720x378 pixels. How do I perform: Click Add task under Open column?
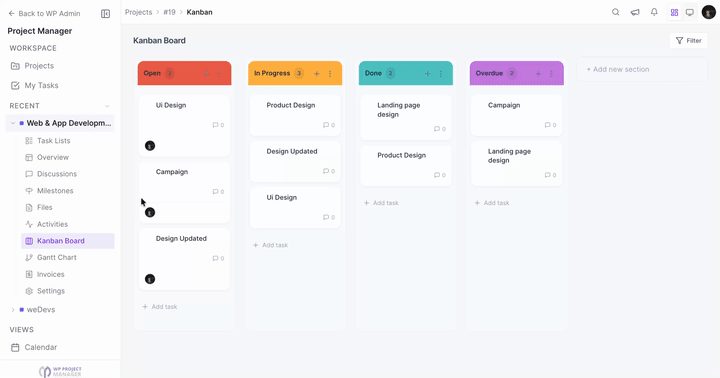(x=160, y=306)
